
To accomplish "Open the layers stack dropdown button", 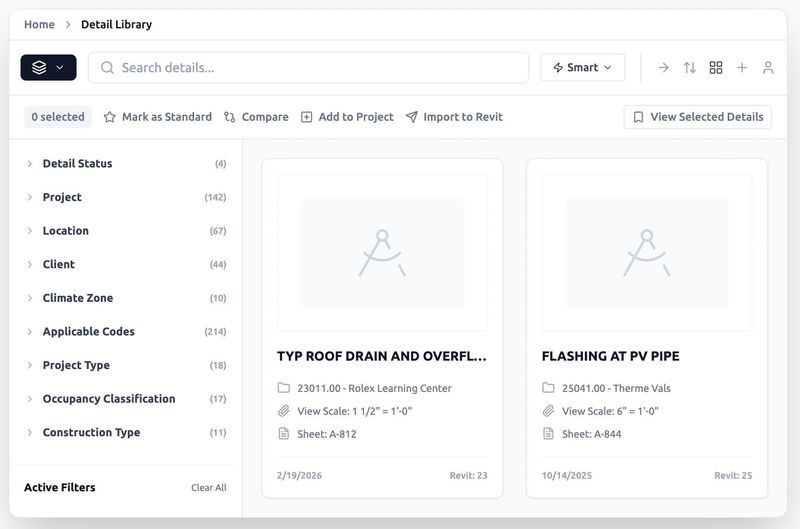I will [48, 68].
